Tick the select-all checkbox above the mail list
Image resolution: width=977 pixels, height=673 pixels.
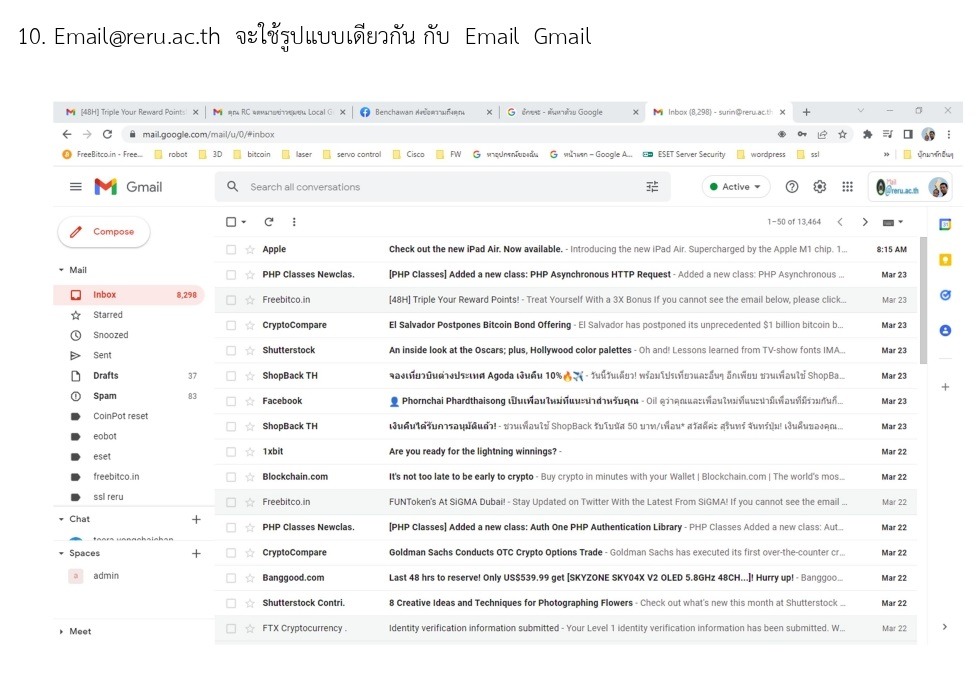tap(231, 222)
